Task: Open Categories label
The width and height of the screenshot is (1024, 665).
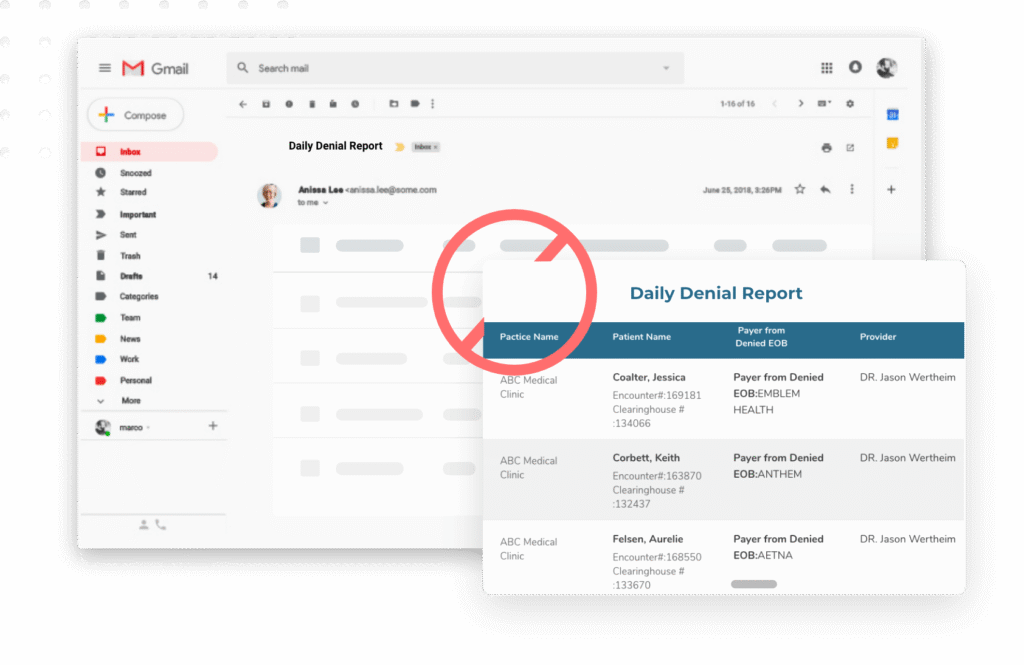Action: point(138,296)
